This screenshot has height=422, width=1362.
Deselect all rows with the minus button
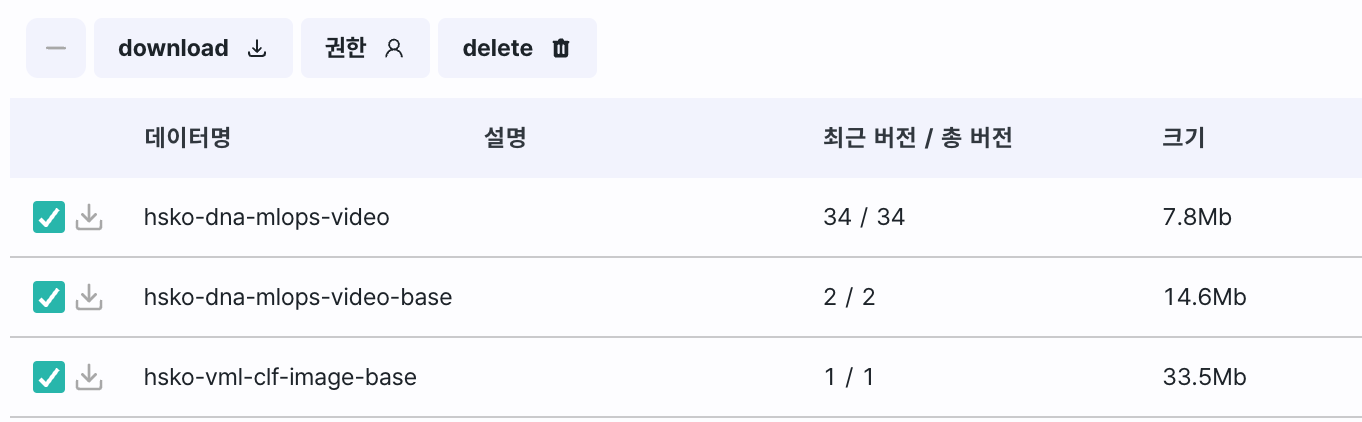pyautogui.click(x=56, y=47)
